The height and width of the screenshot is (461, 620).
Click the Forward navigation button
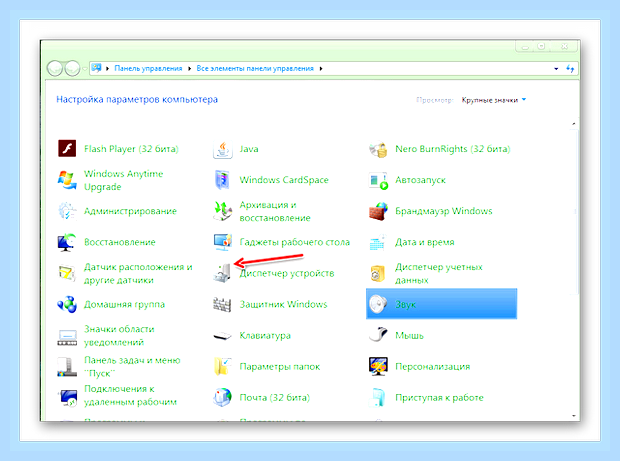click(72, 69)
